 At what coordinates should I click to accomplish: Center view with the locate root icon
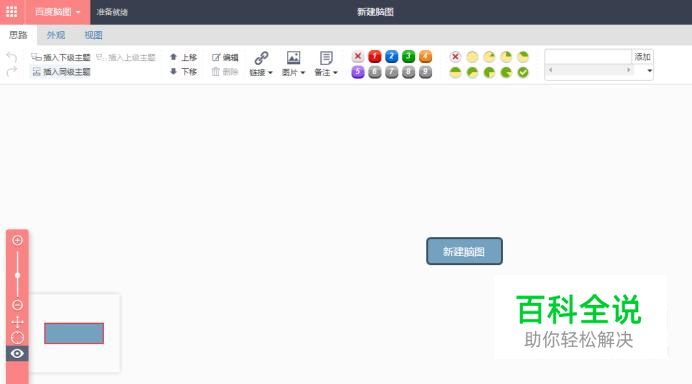coord(17,338)
